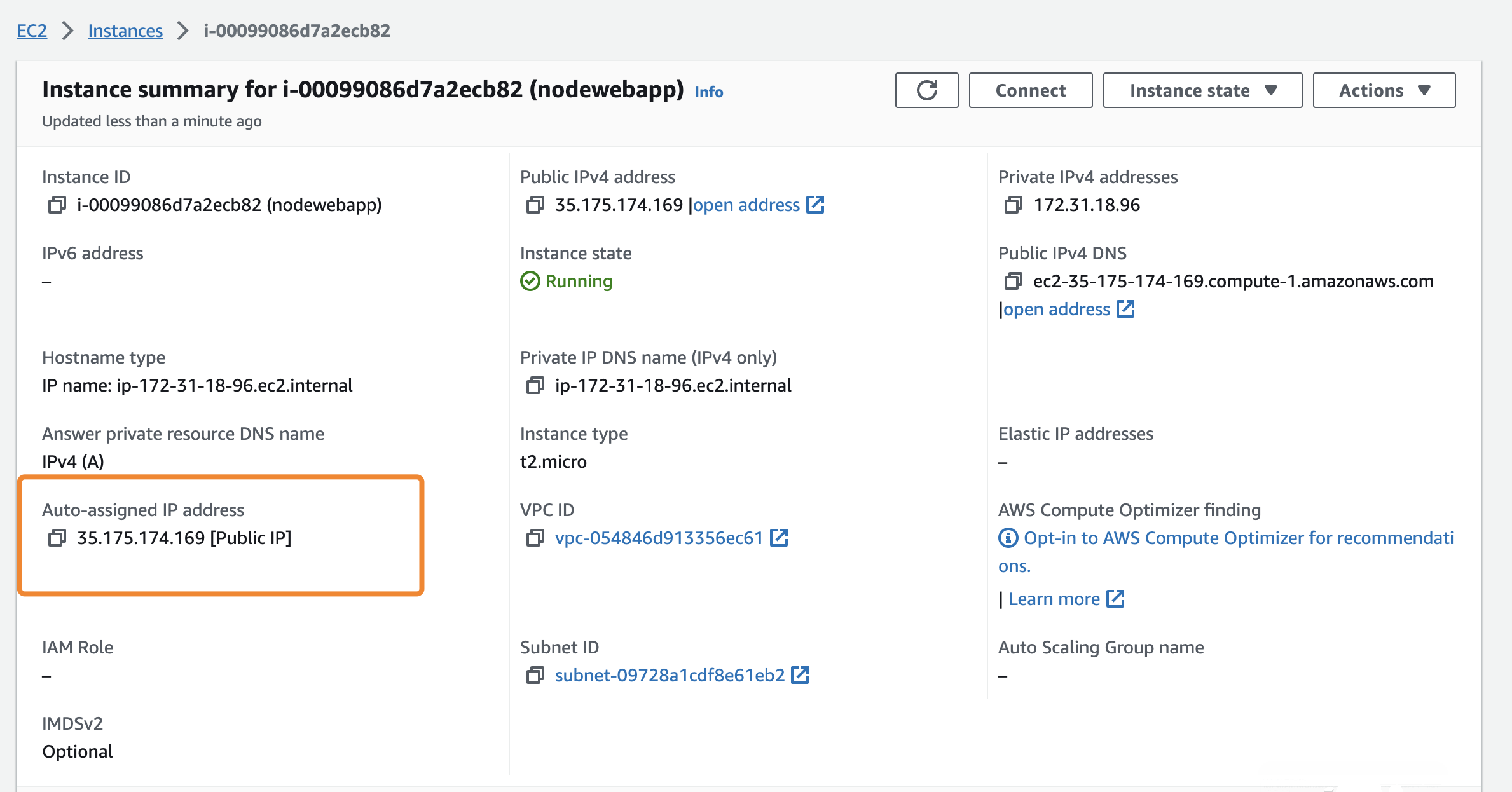Navigate to Instances breadcrumb link

pos(125,31)
